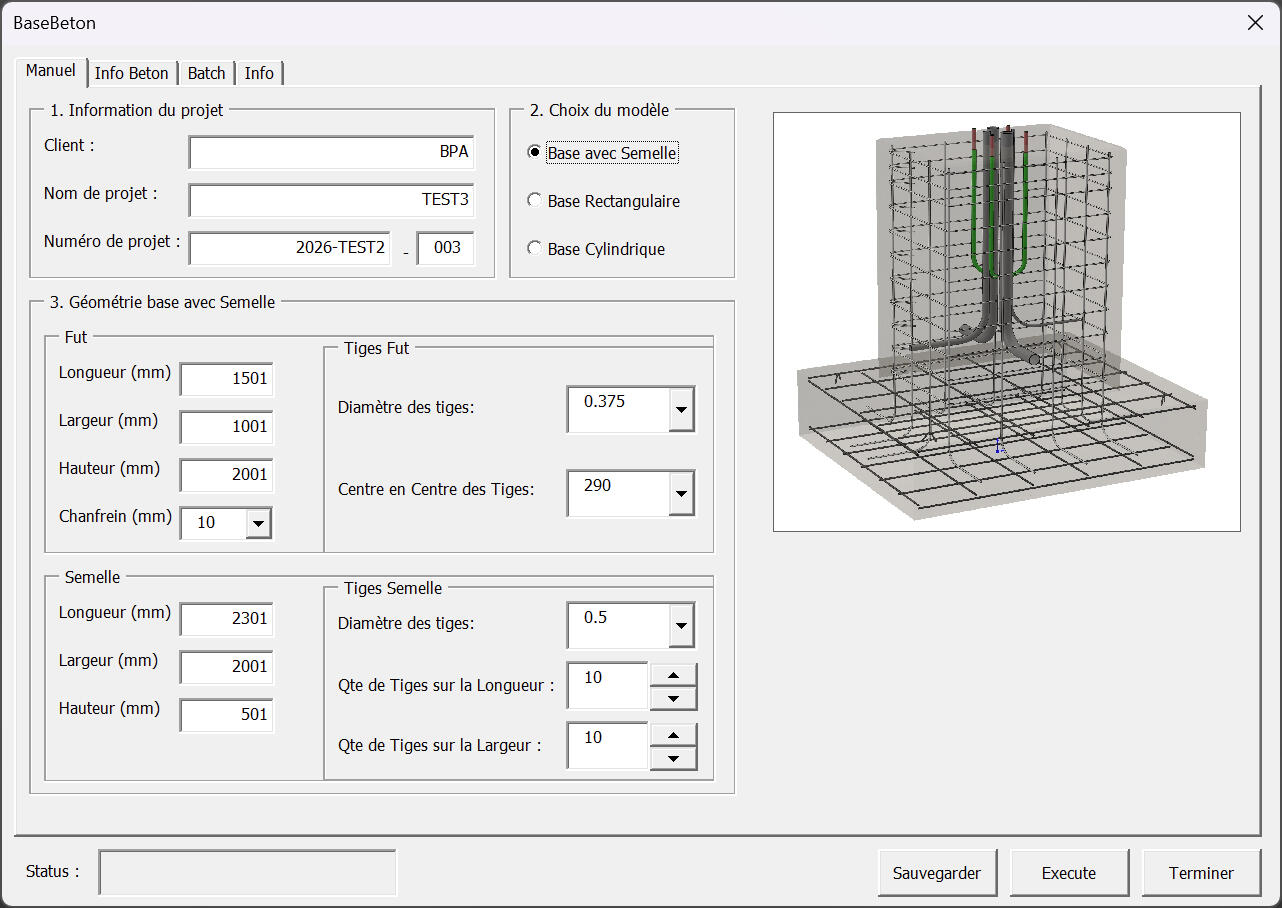
Task: Open the Batch tab
Action: pyautogui.click(x=206, y=72)
